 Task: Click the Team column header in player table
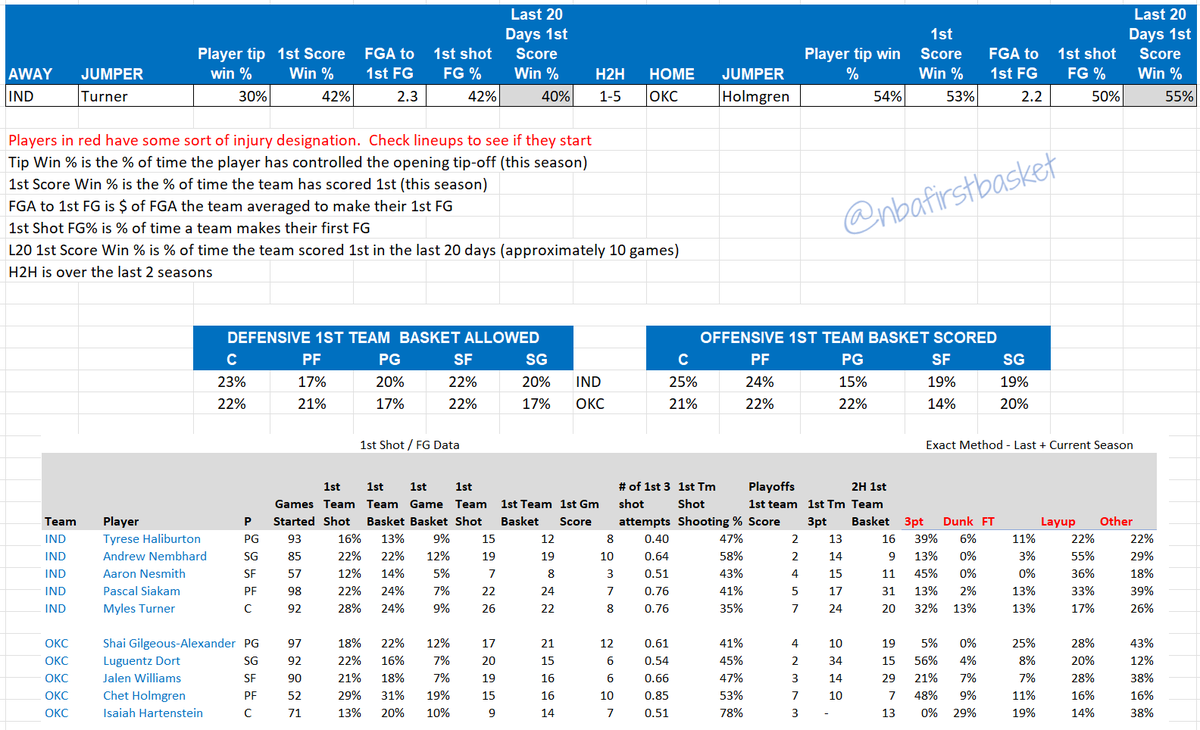point(59,521)
